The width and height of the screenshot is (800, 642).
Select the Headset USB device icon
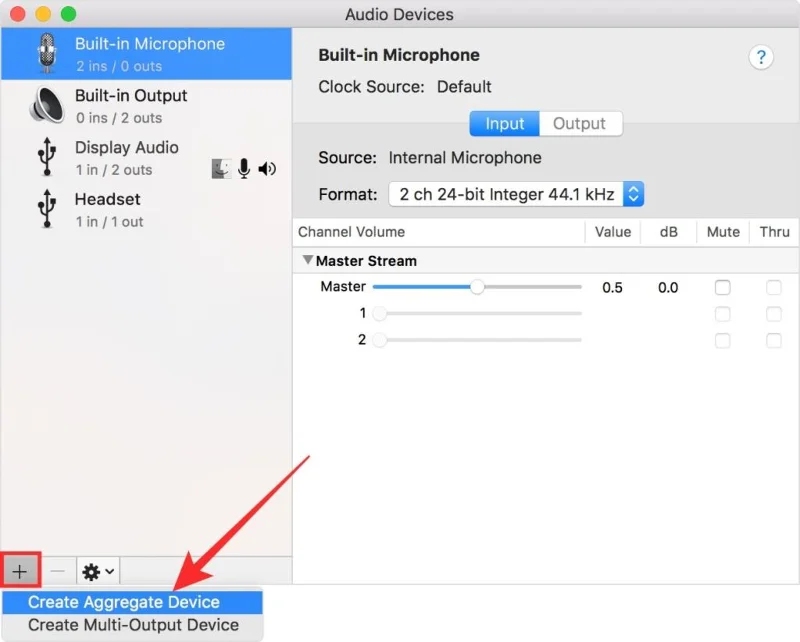click(46, 210)
